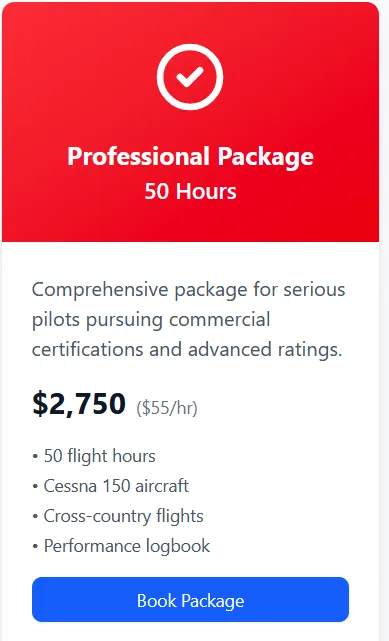Select the Performance logbook feature
The image size is (389, 641).
tap(121, 546)
